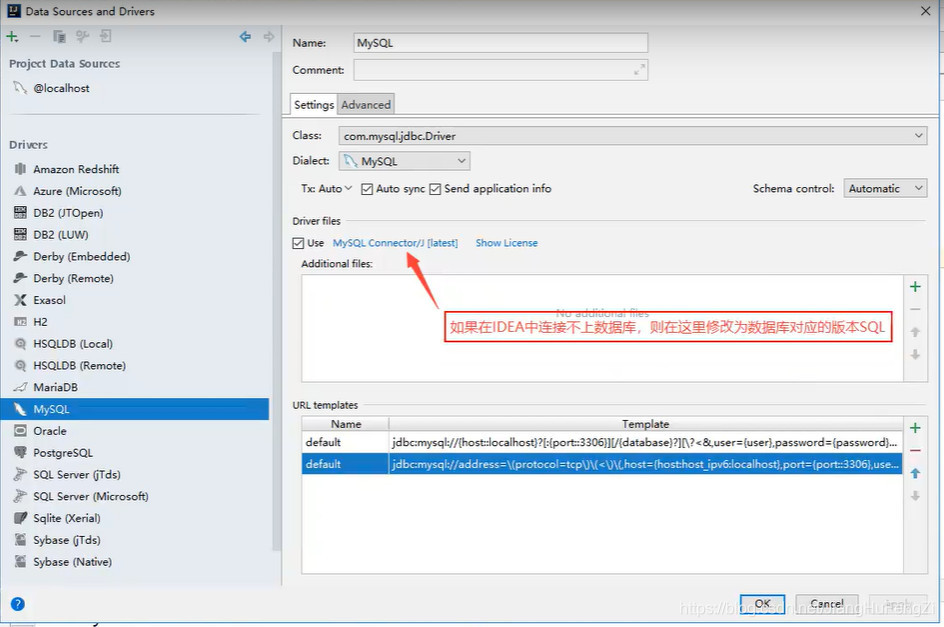
Task: Click the green plus add data source icon
Action: (12, 37)
